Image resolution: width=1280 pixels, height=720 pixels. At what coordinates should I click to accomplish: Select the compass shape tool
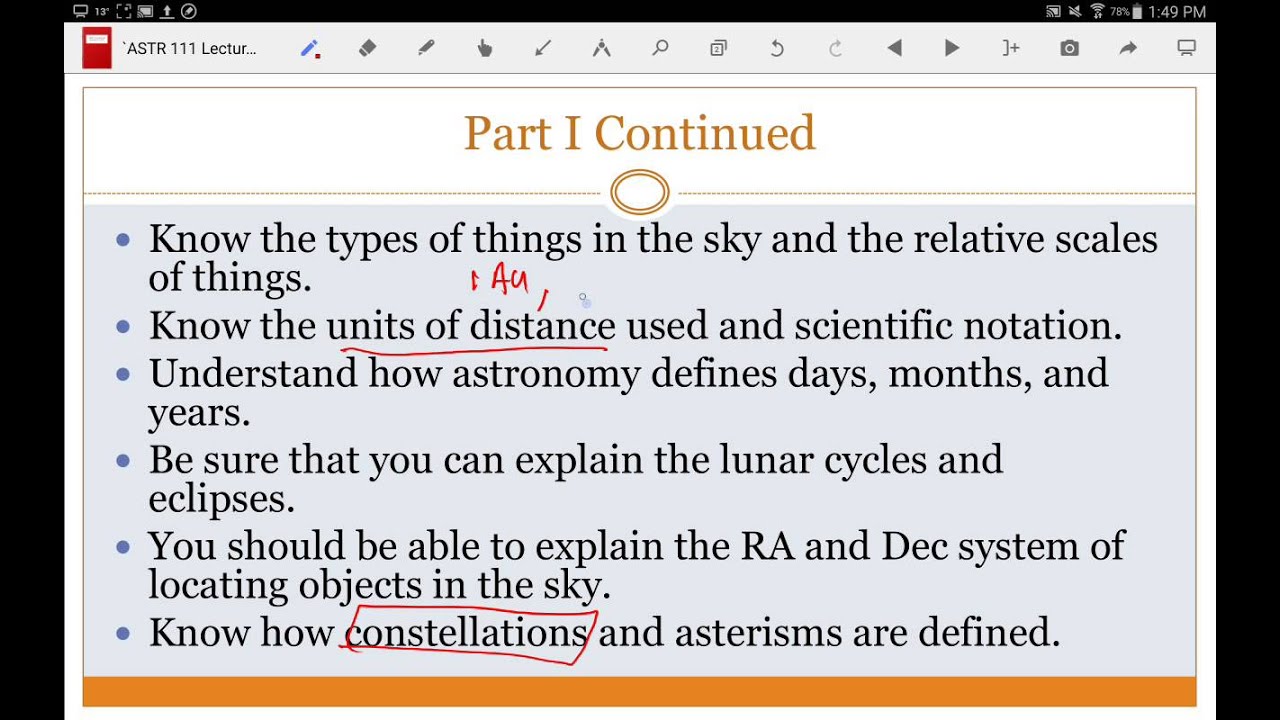tap(601, 48)
